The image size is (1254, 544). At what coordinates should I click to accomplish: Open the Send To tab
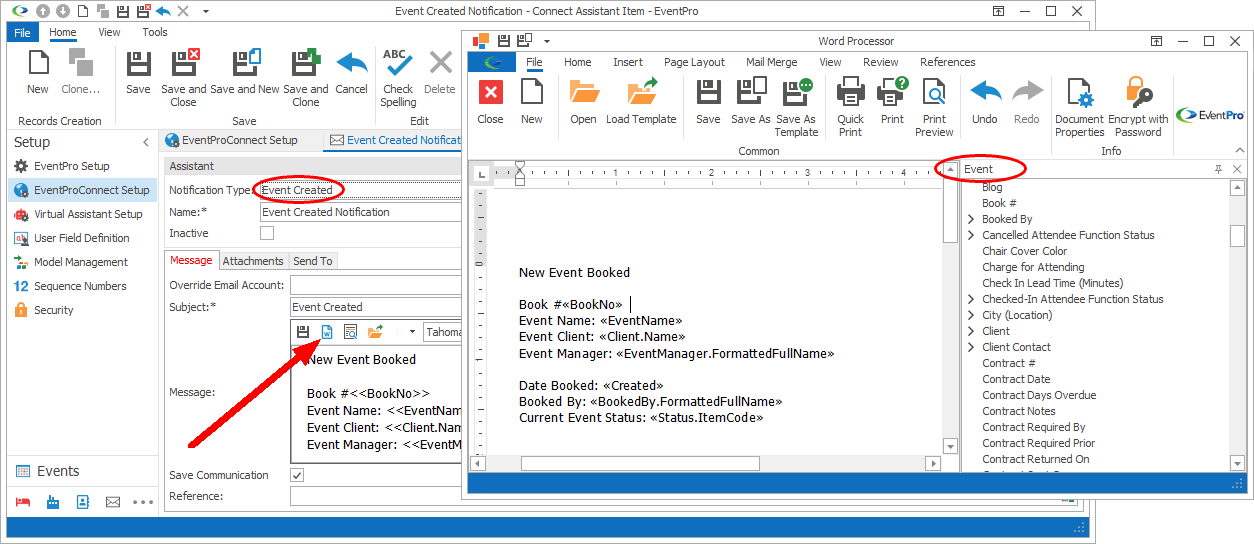pyautogui.click(x=313, y=261)
